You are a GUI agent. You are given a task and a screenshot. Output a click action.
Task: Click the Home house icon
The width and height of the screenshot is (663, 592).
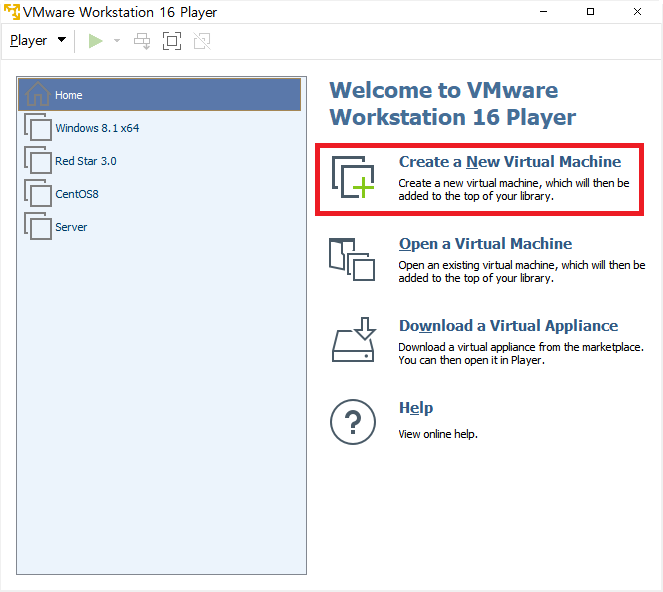tap(38, 94)
